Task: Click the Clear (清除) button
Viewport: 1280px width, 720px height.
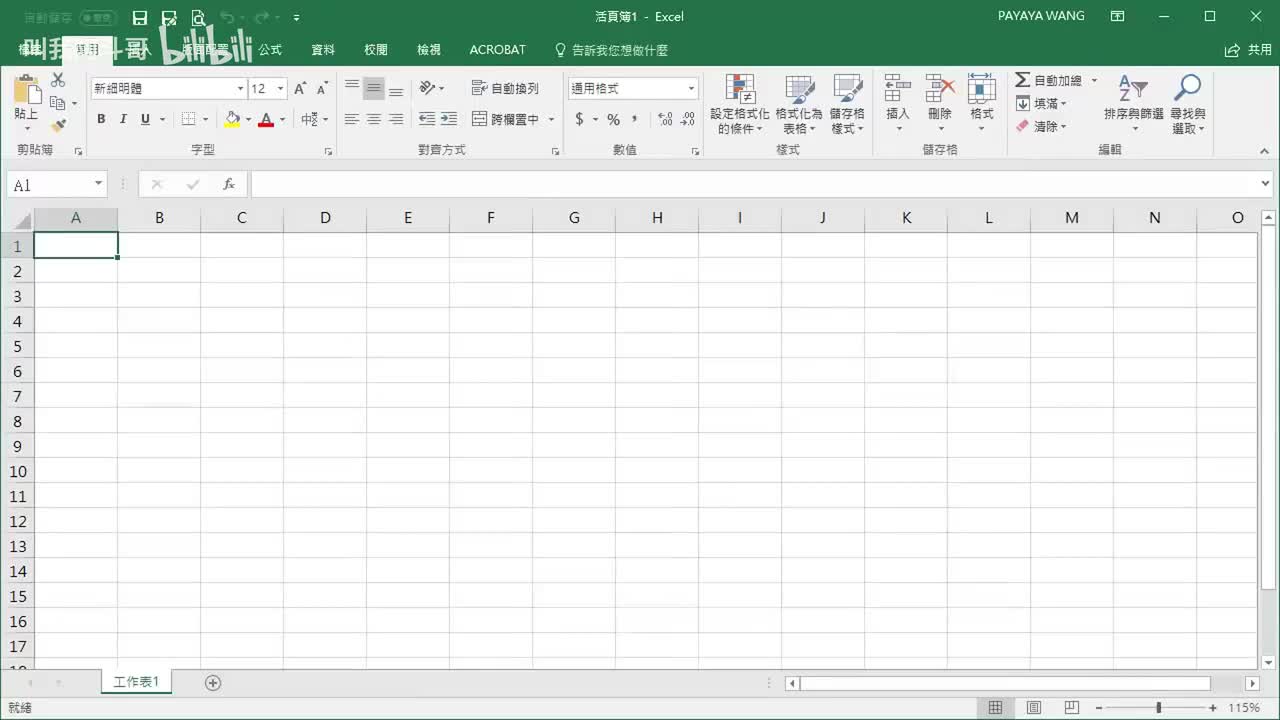Action: click(x=1042, y=126)
